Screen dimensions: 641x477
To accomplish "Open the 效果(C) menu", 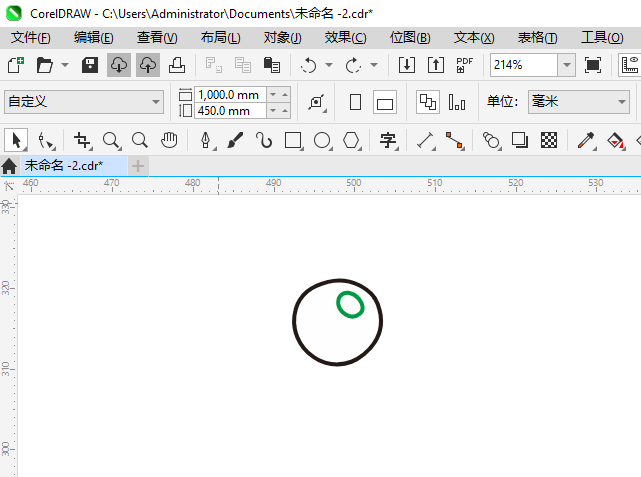I will pos(345,37).
